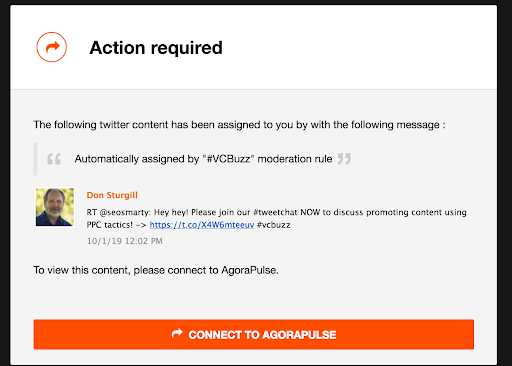Click the opening quotation mark icon

coord(54,159)
